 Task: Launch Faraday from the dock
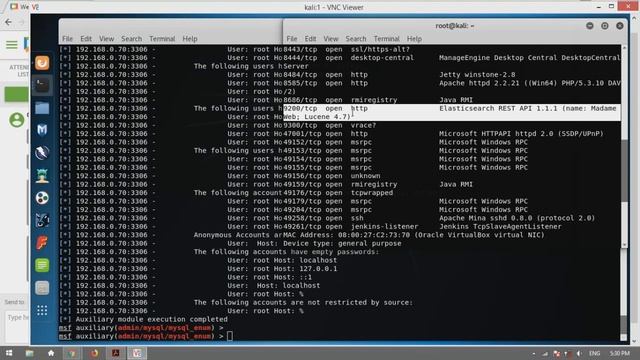(x=42, y=243)
